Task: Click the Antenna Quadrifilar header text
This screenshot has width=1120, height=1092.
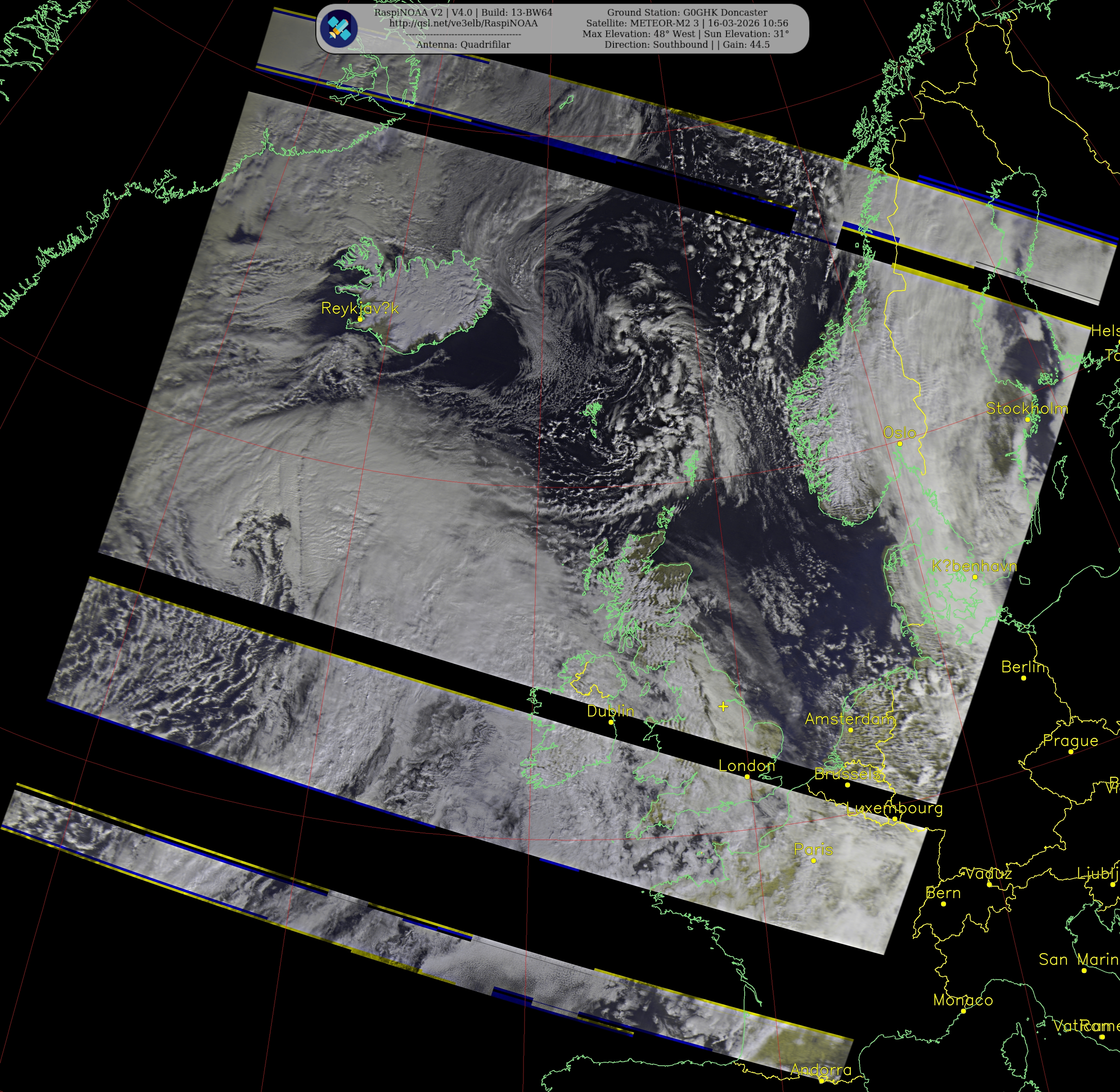Action: (463, 45)
